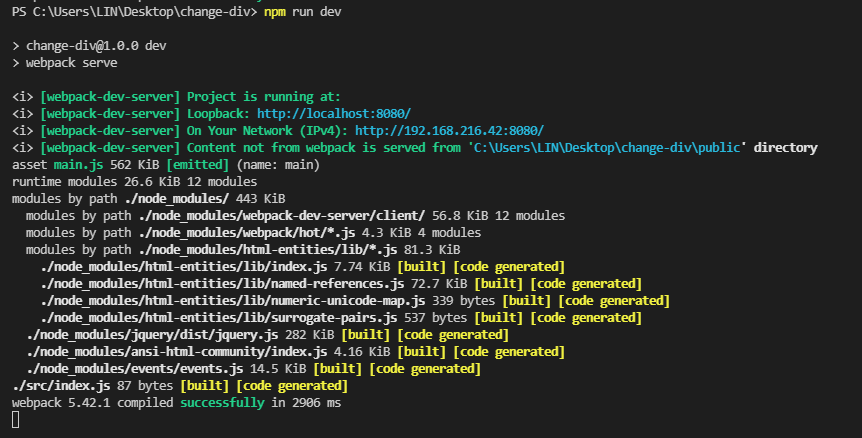This screenshot has height=438, width=862.
Task: Click the '[emitted]' label
Action: click(197, 165)
